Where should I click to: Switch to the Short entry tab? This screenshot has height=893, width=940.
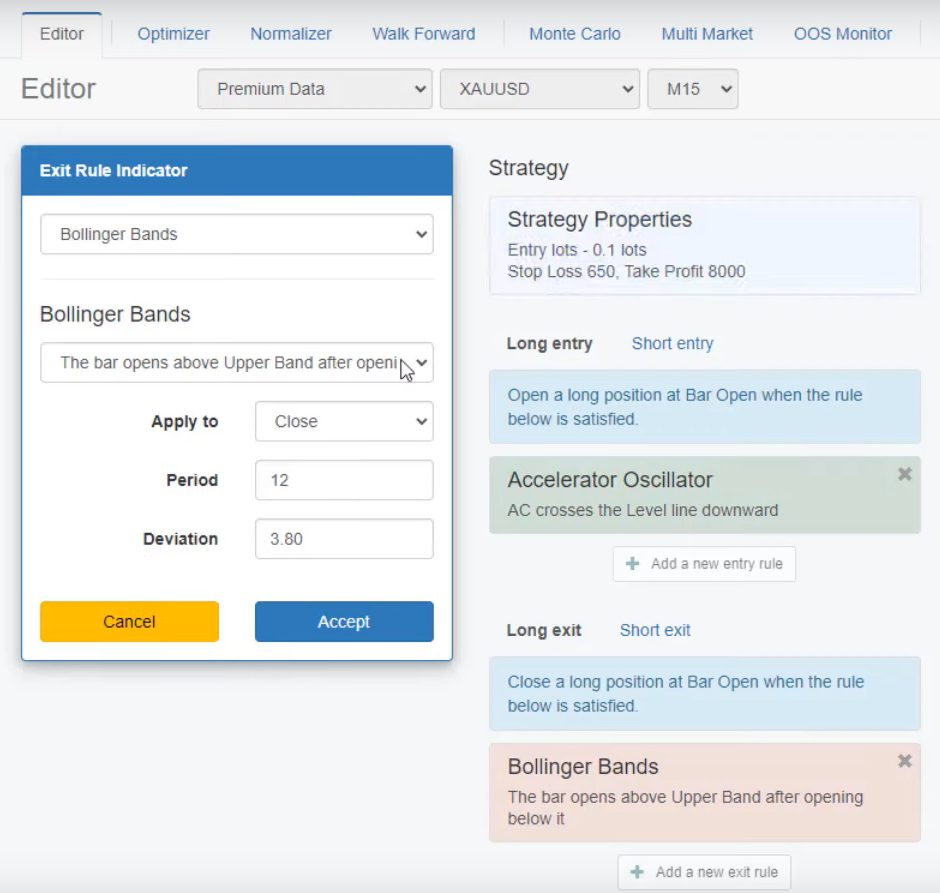[672, 344]
